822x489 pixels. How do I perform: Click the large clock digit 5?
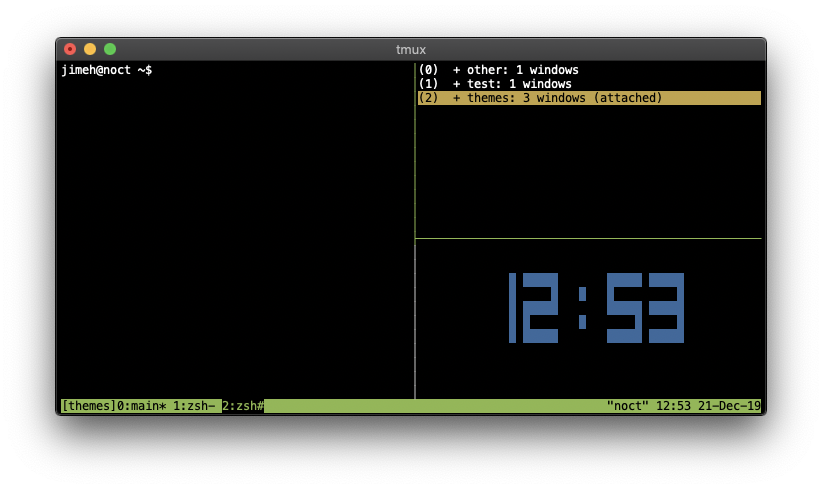tap(624, 308)
